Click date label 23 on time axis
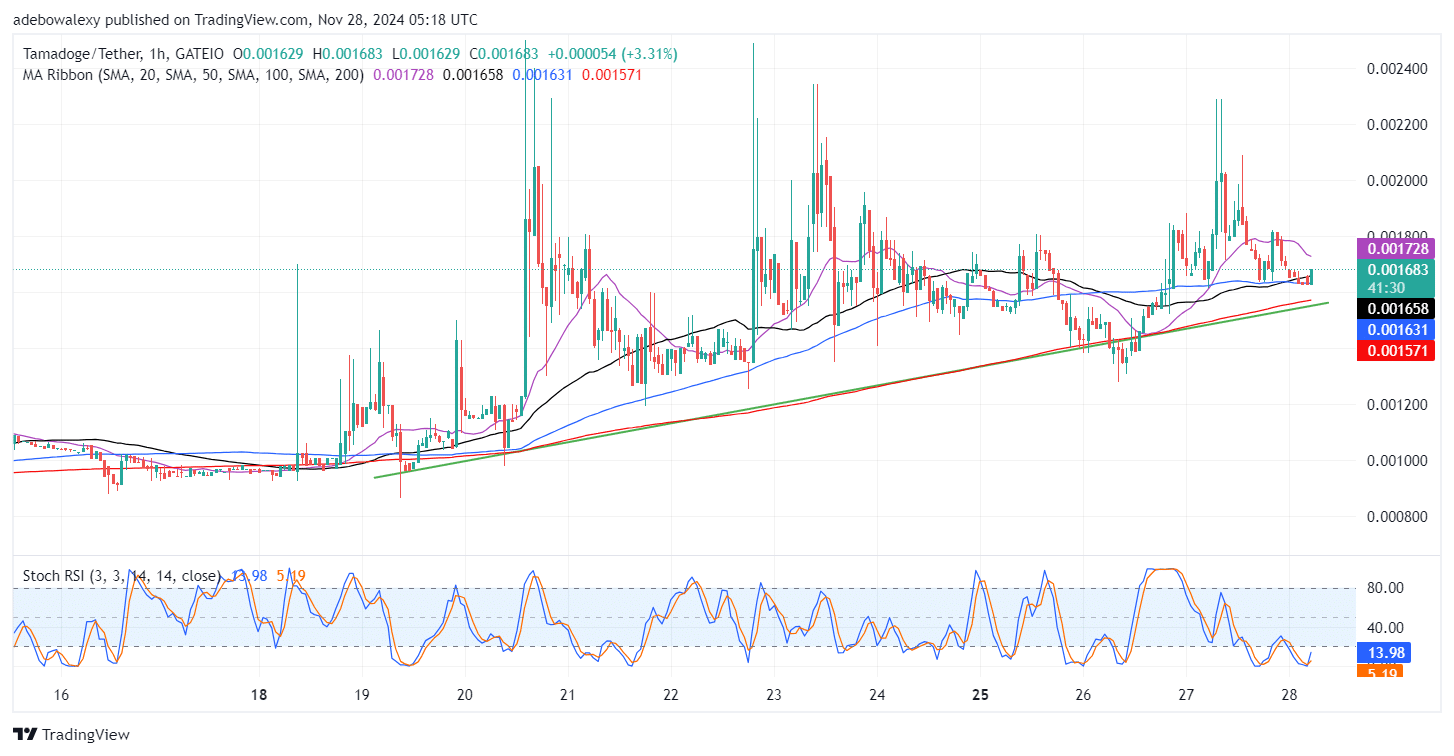 tap(774, 694)
